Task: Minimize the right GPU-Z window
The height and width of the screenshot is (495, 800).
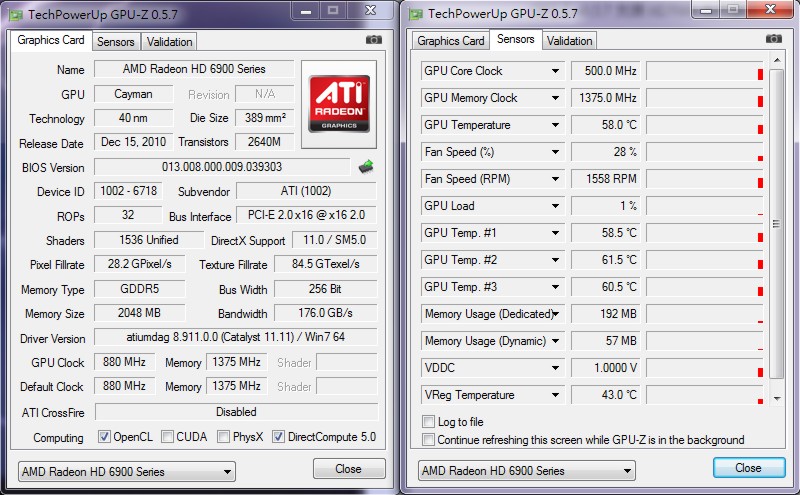Action: coord(706,10)
